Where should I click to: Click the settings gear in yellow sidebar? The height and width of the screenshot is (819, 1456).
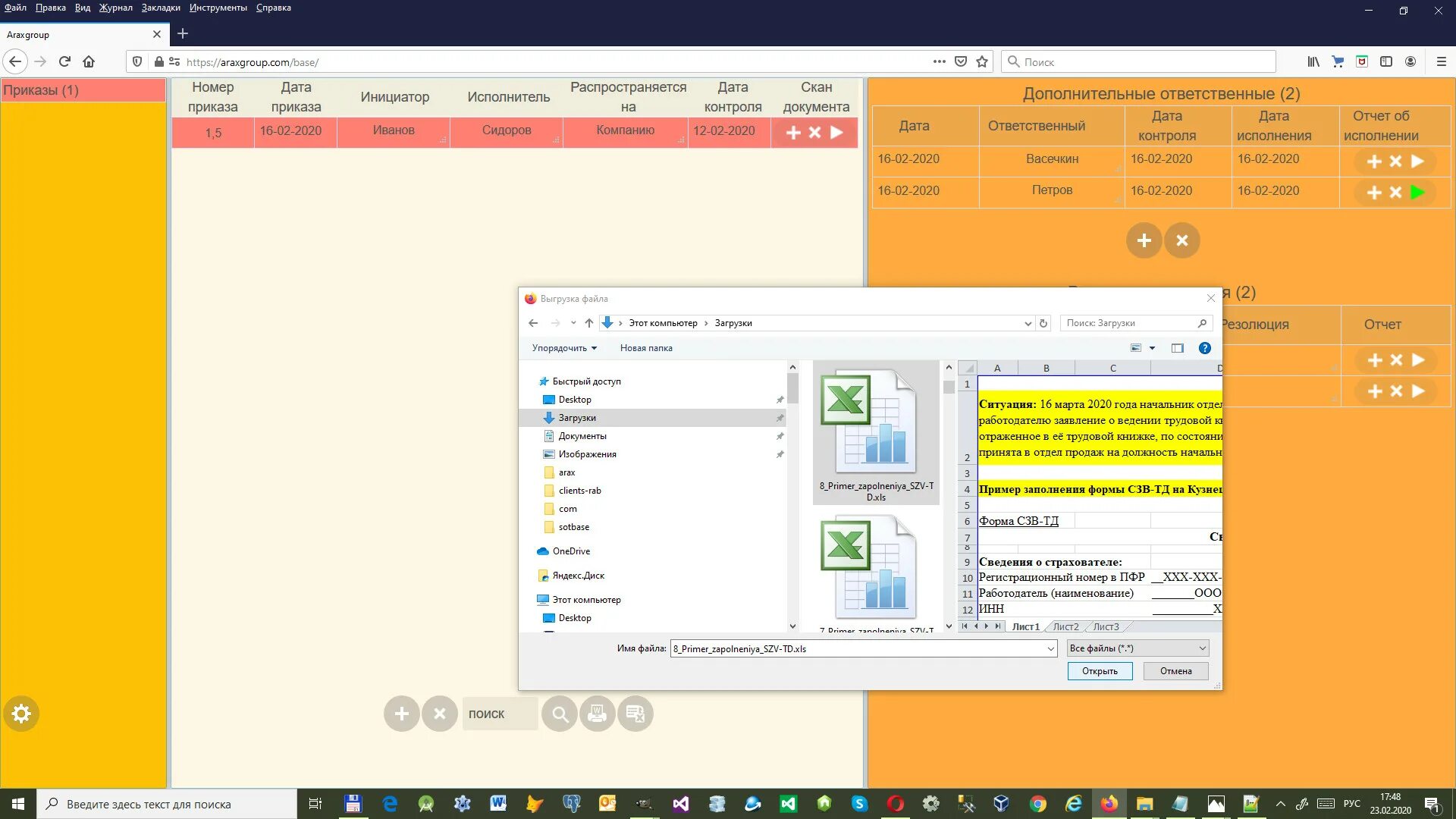coord(21,714)
